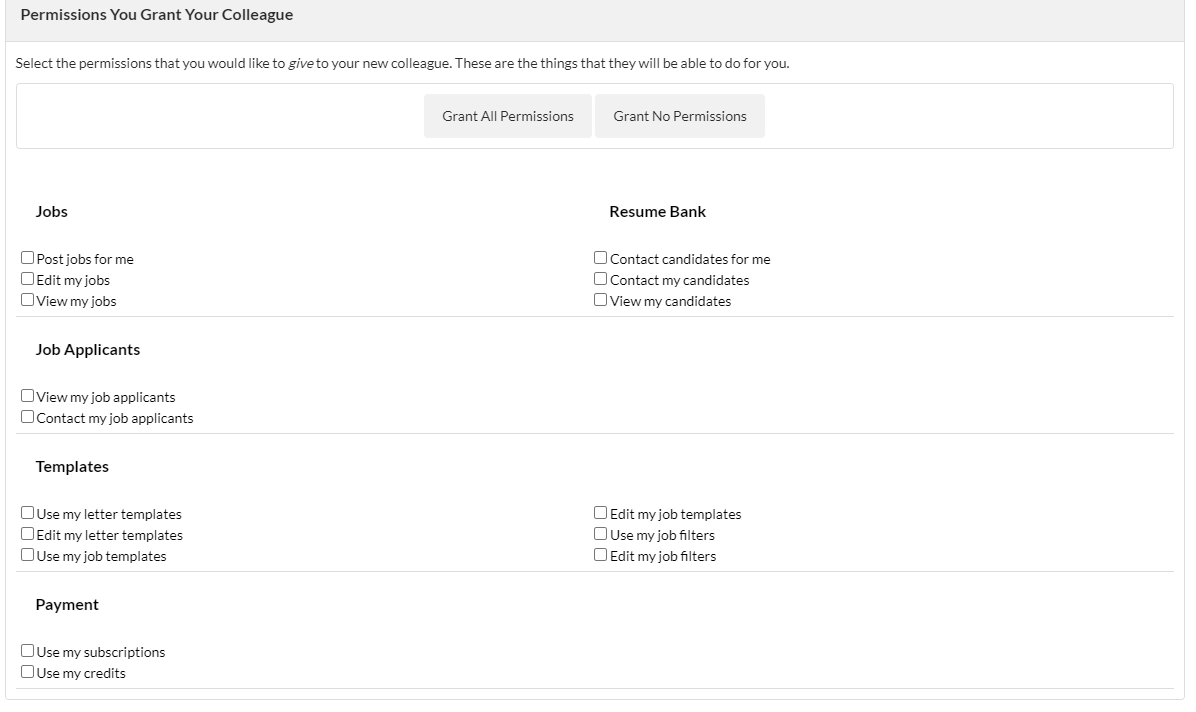Check the Edit my jobs option
The height and width of the screenshot is (712, 1196).
28,279
